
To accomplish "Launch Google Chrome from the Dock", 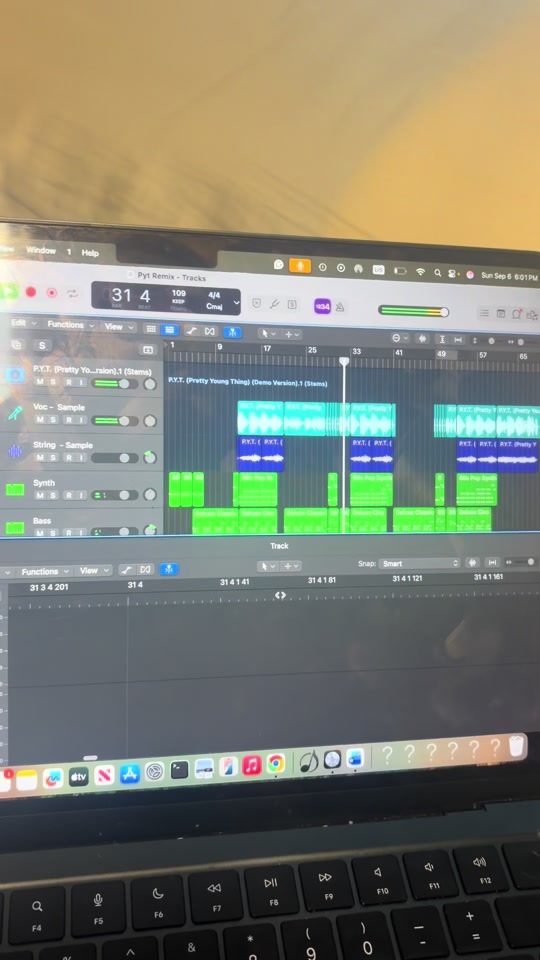I will [x=276, y=763].
